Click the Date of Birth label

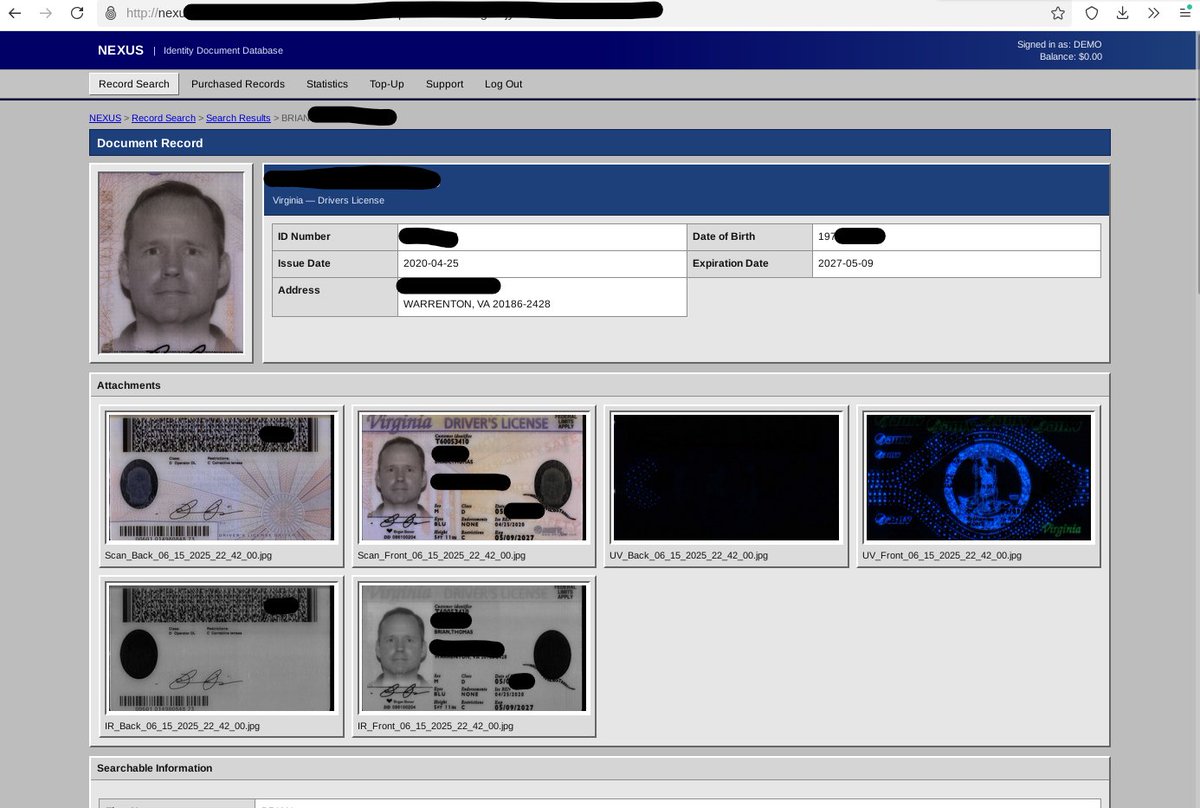coord(724,237)
